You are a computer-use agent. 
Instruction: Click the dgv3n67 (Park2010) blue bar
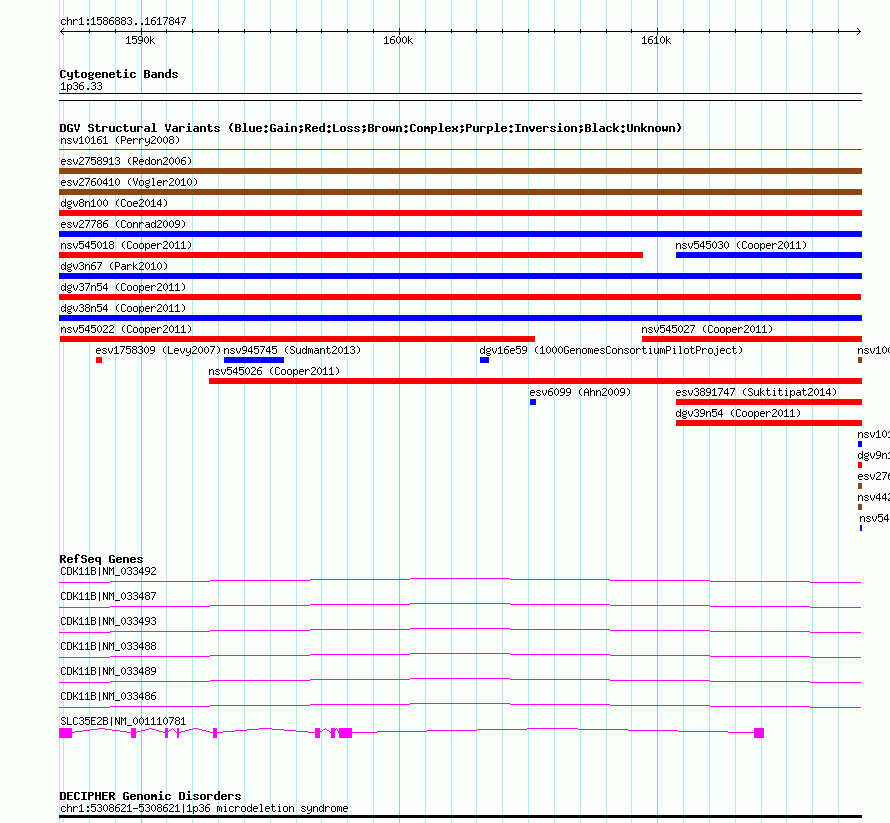click(x=460, y=276)
